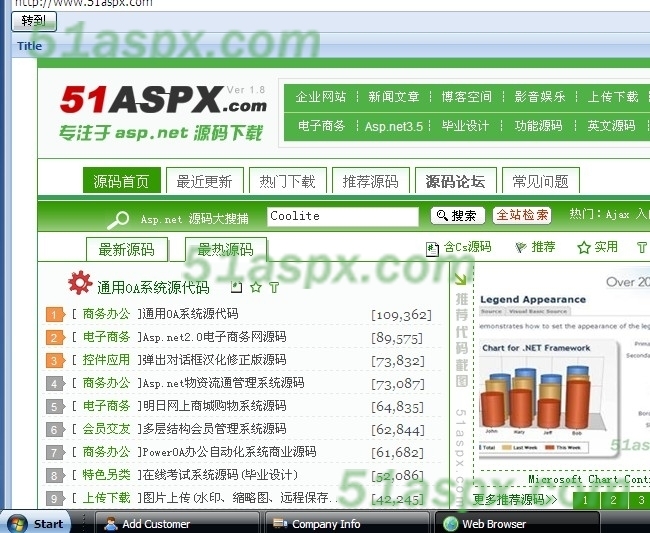
Task: Switch to Add Customer taskbar window
Action: pos(177,523)
